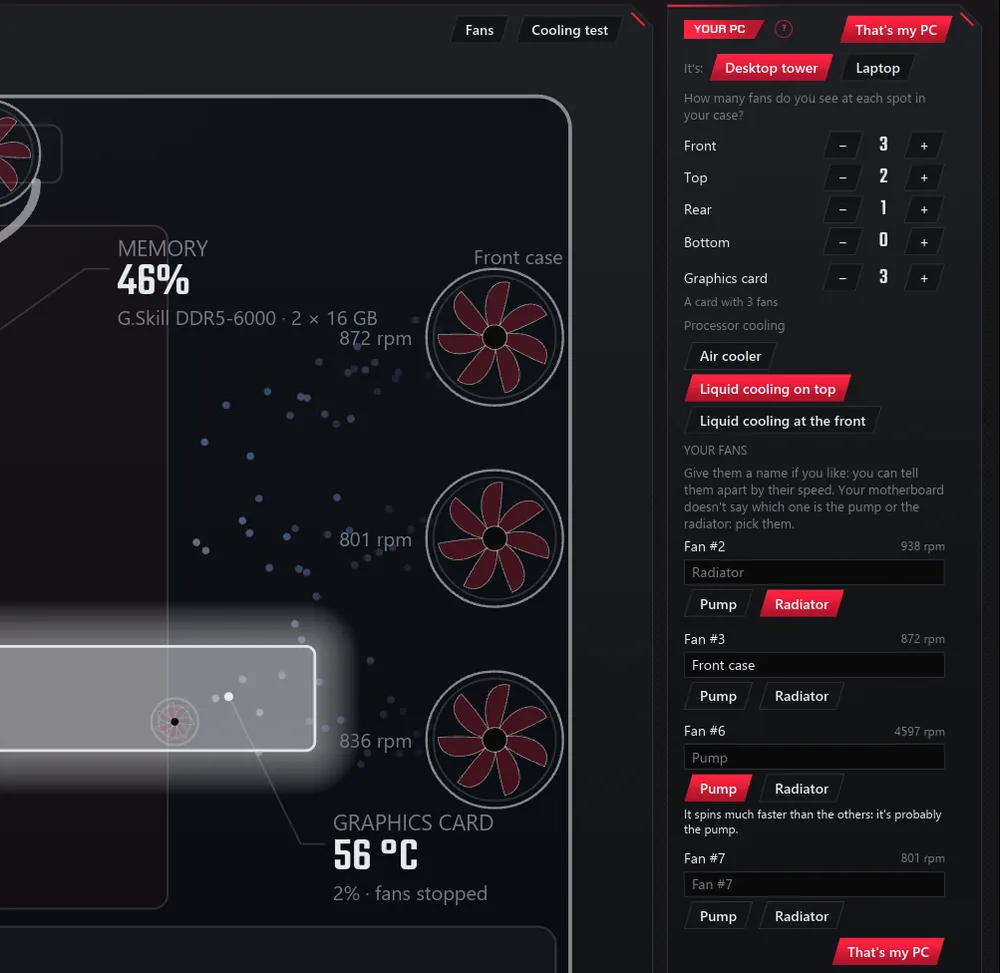1000x973 pixels.
Task: Mark Fan #2 as Pump
Action: 718,604
